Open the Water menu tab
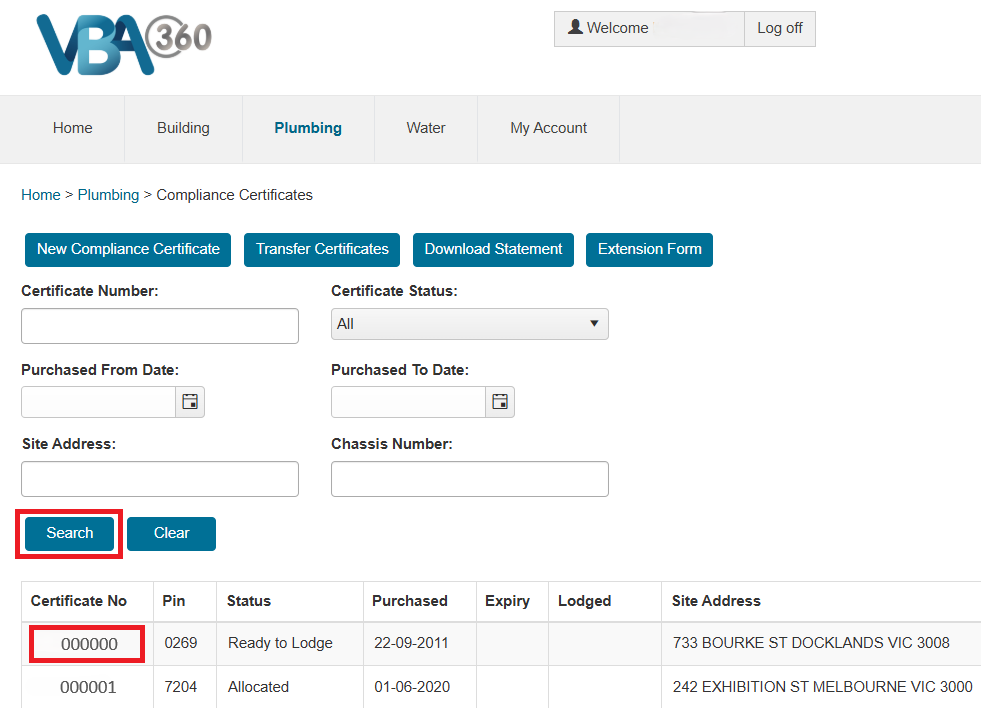This screenshot has width=981, height=708. point(425,128)
